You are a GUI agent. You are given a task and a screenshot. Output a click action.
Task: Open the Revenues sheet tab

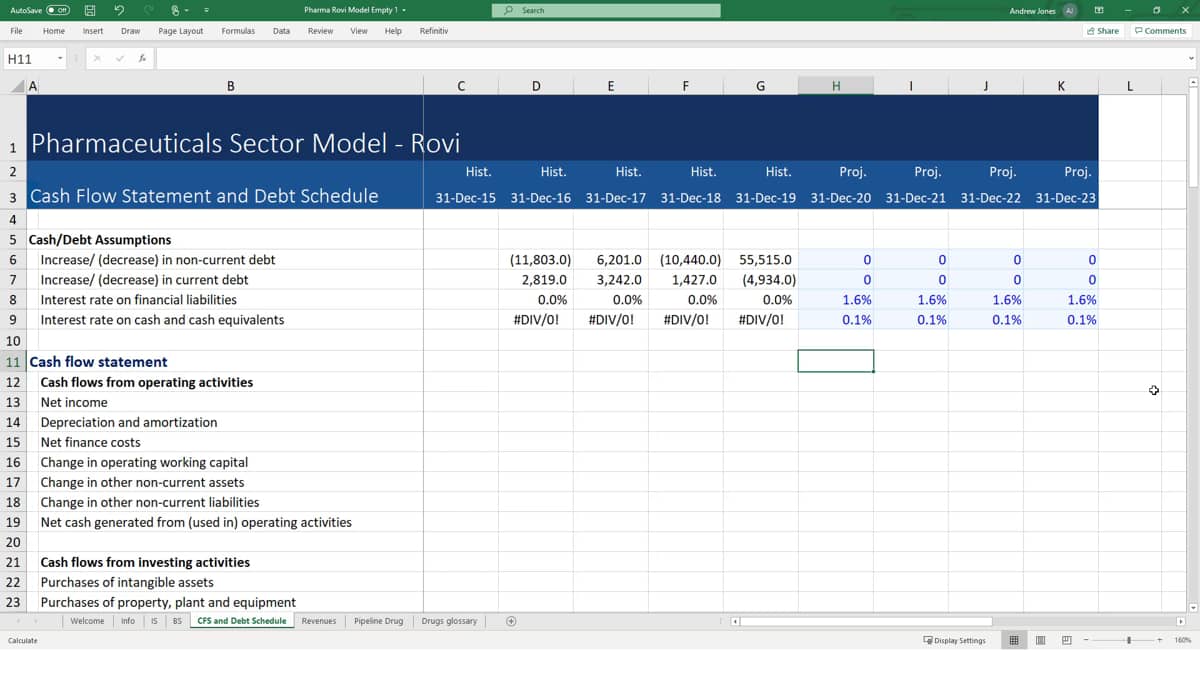coord(319,621)
